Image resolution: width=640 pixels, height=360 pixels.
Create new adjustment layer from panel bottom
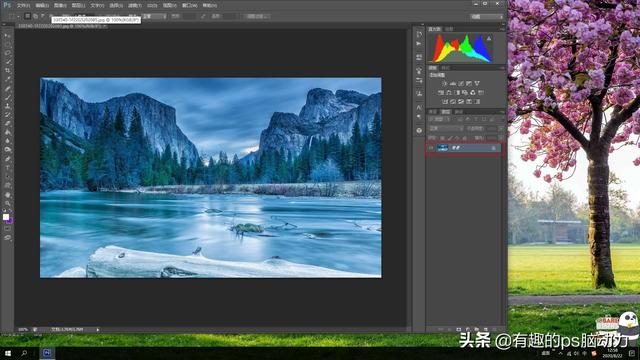pyautogui.click(x=467, y=329)
